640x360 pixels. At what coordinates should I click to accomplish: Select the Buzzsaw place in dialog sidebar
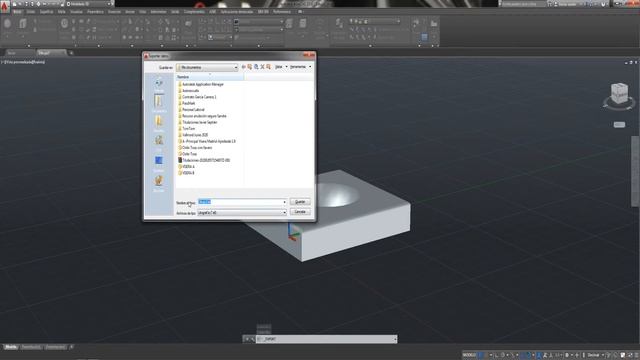pos(159,182)
